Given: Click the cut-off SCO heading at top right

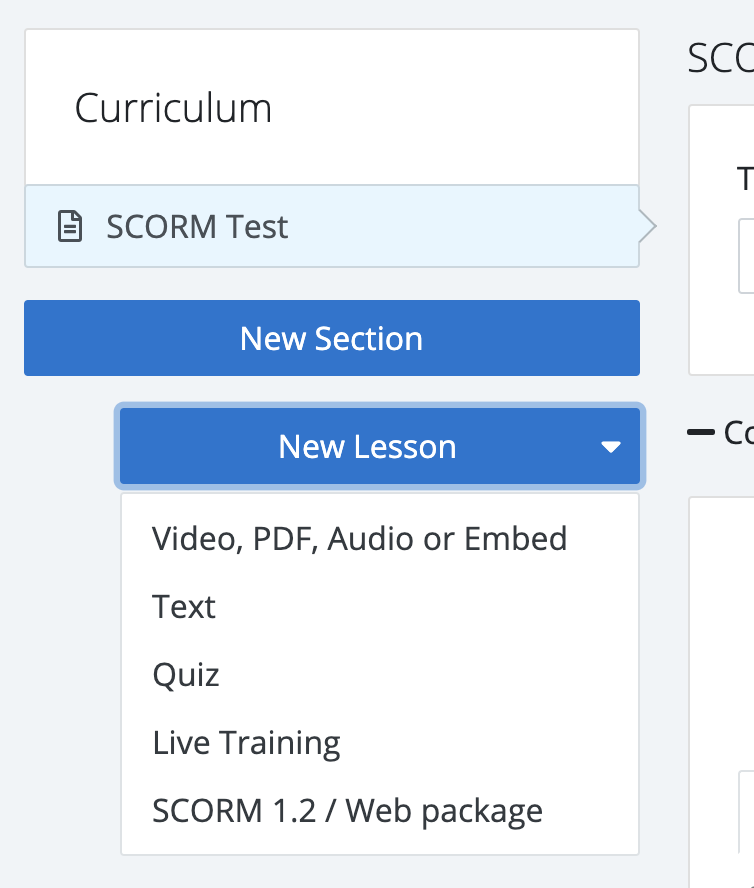Looking at the screenshot, I should [720, 60].
